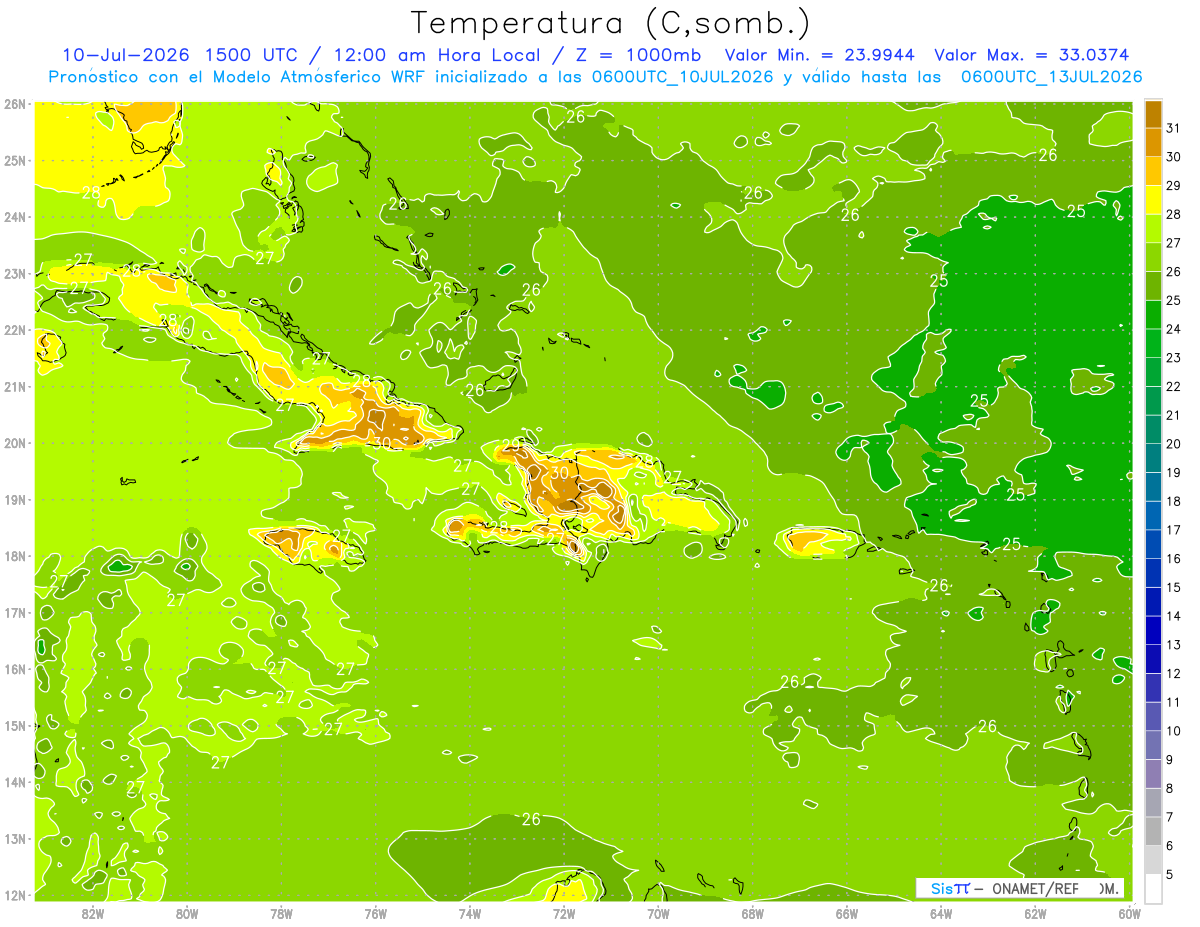Click the purple swatch between 9 and 10
The height and width of the screenshot is (927, 1200).
pos(1153,744)
